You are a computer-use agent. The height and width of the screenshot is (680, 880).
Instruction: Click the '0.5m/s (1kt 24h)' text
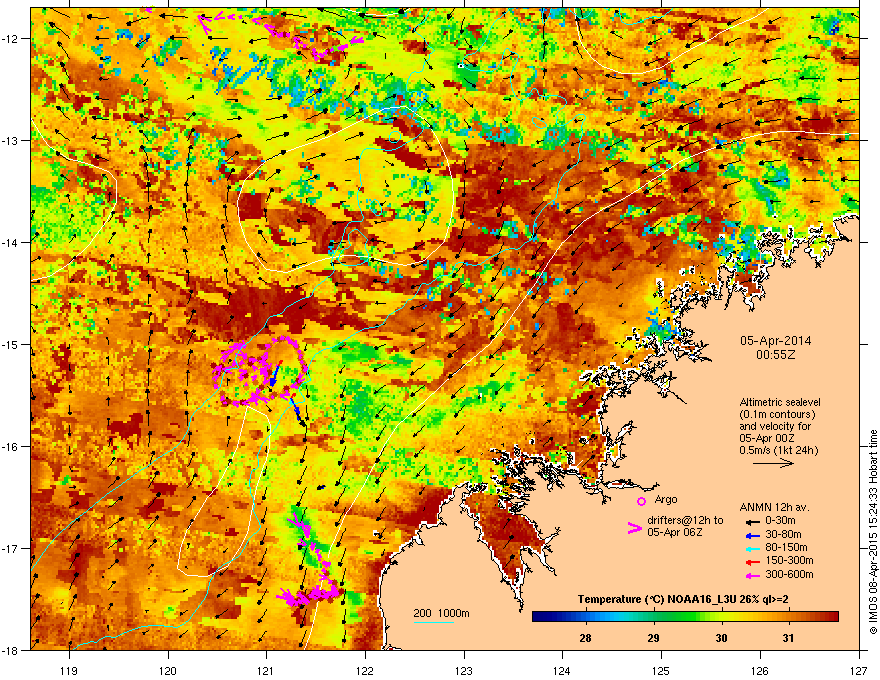click(778, 450)
